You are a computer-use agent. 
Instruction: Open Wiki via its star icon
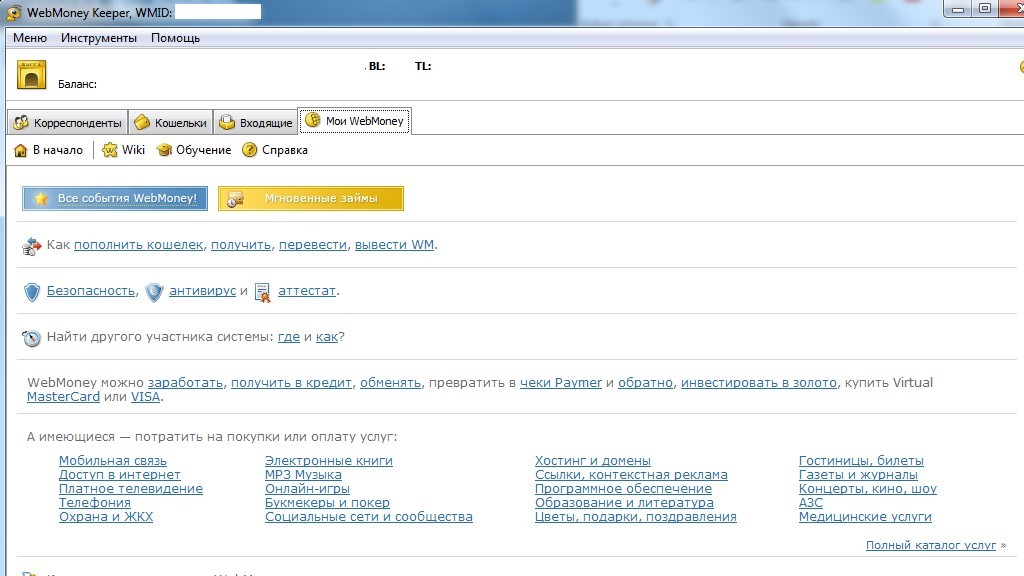pyautogui.click(x=110, y=150)
